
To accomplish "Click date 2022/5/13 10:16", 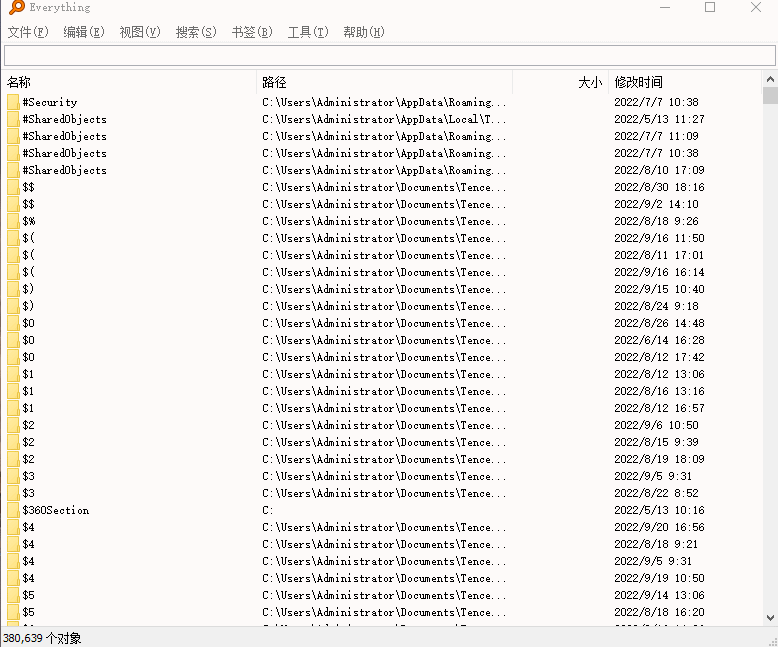I will point(659,510).
